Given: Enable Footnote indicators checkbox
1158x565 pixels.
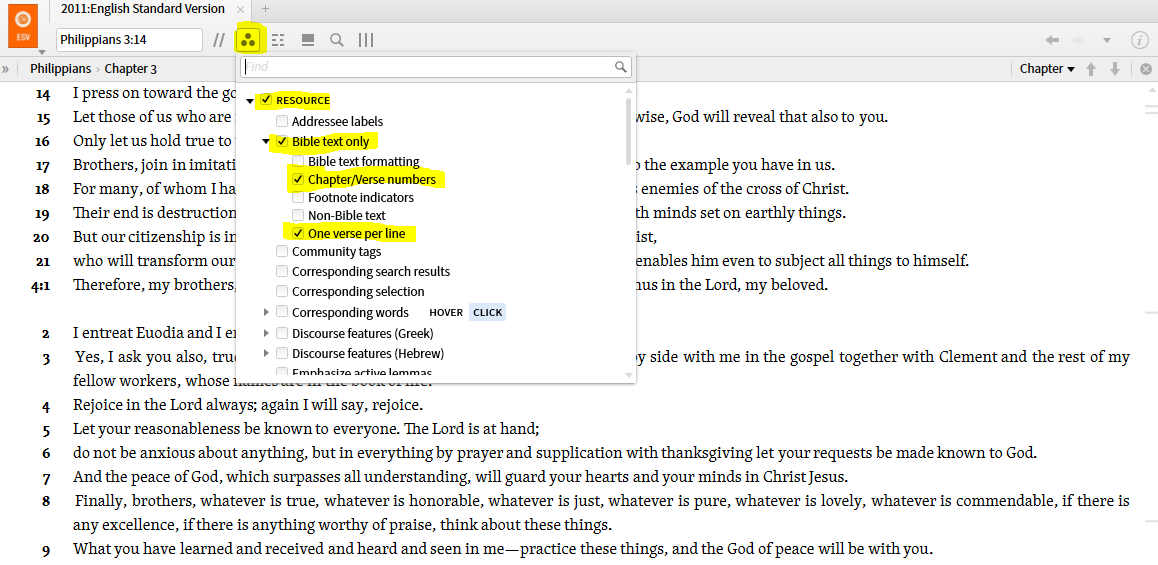Looking at the screenshot, I should click(x=298, y=197).
